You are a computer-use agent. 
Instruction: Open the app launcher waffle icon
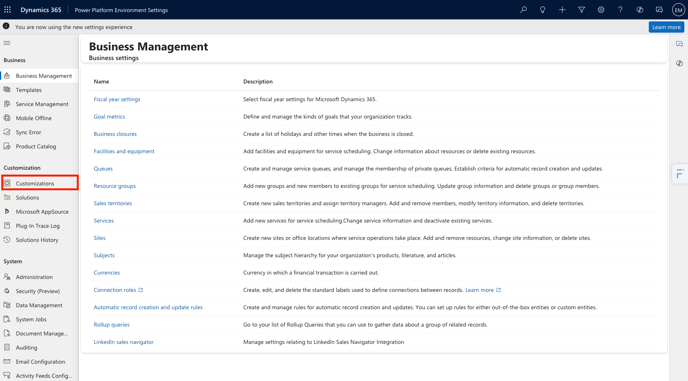7,10
